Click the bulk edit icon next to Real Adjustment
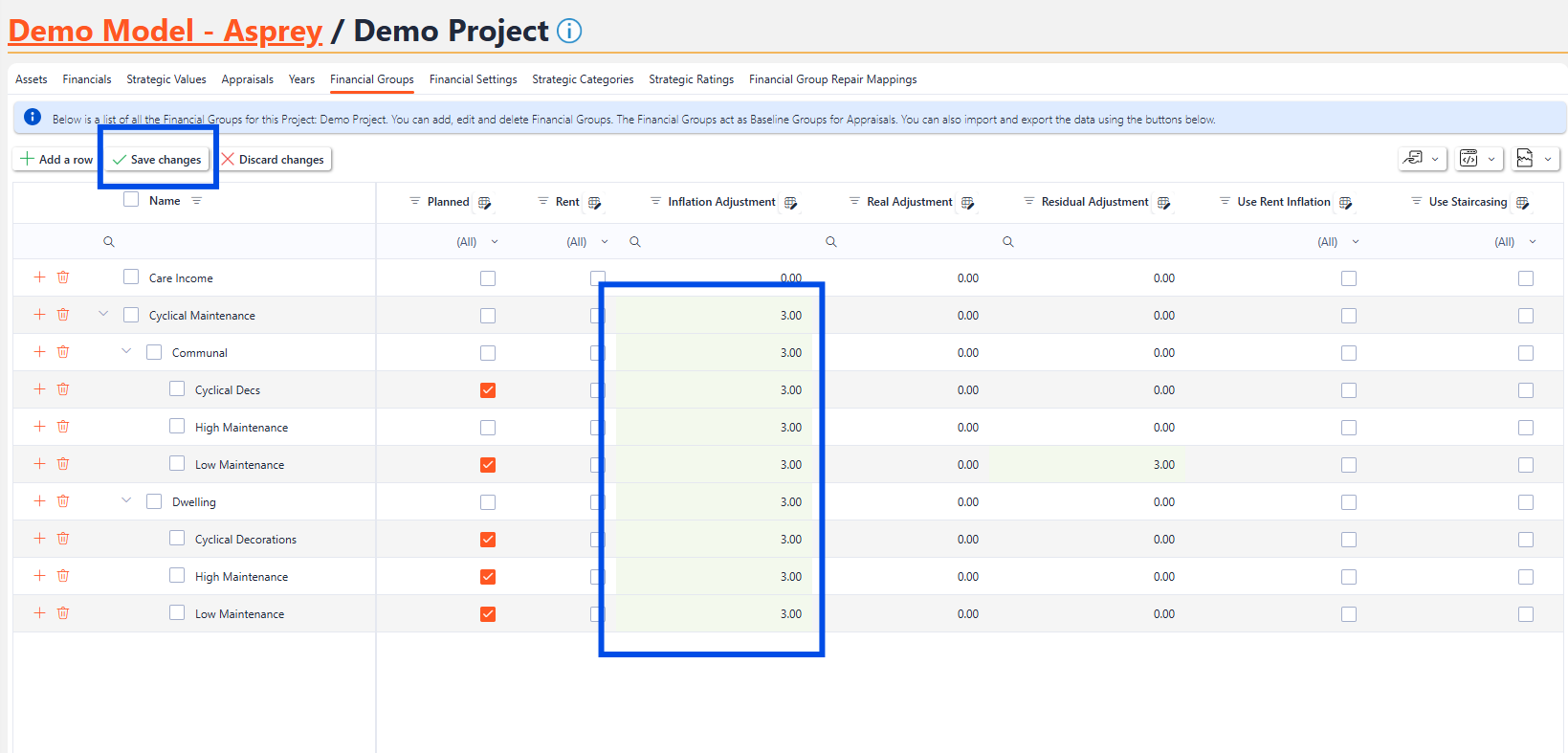This screenshot has width=1568, height=753. click(x=968, y=203)
